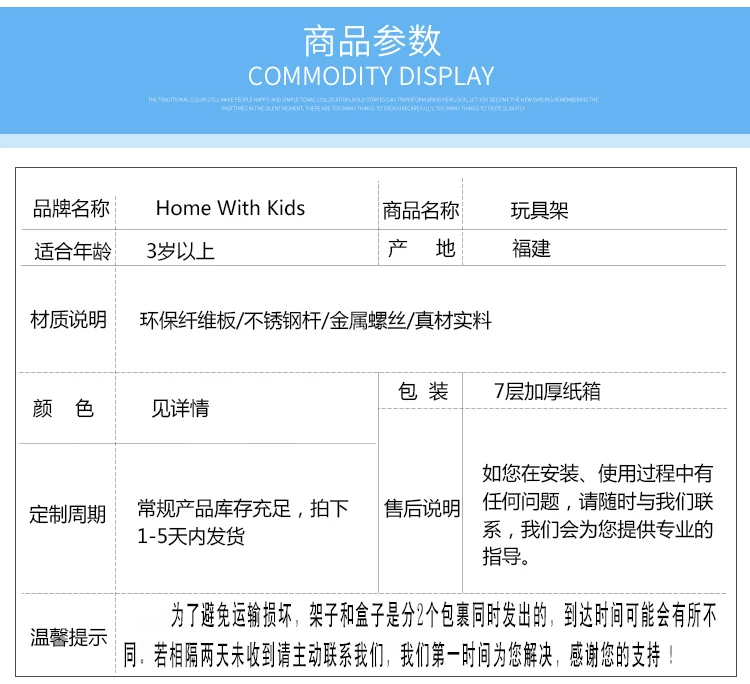Screen dimensions: 750x684
Task: Click the 若相隔两天未收到 notice line
Action: pyautogui.click(x=399, y=655)
